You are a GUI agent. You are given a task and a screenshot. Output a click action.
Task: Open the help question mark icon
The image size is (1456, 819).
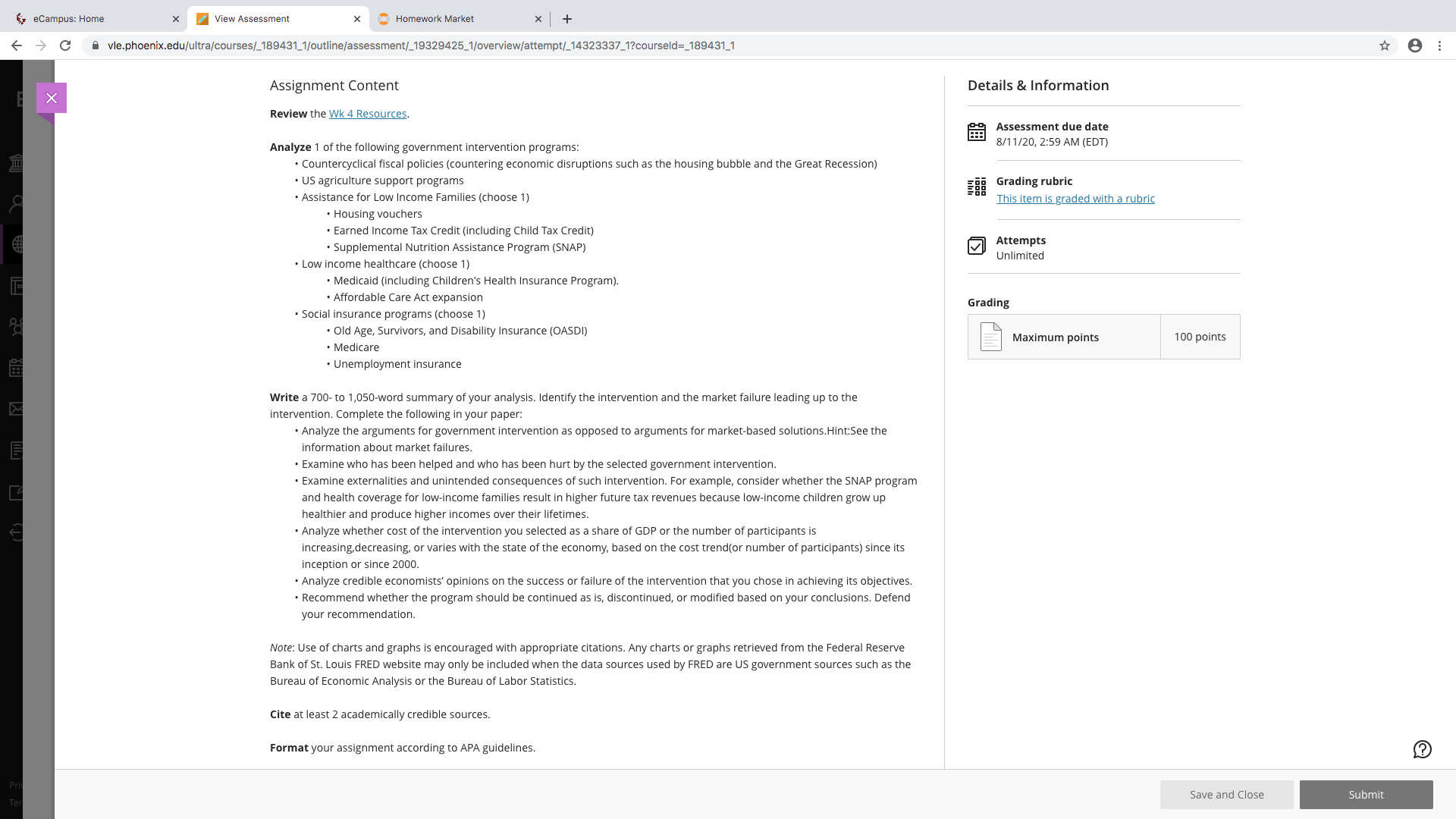[x=1422, y=749]
